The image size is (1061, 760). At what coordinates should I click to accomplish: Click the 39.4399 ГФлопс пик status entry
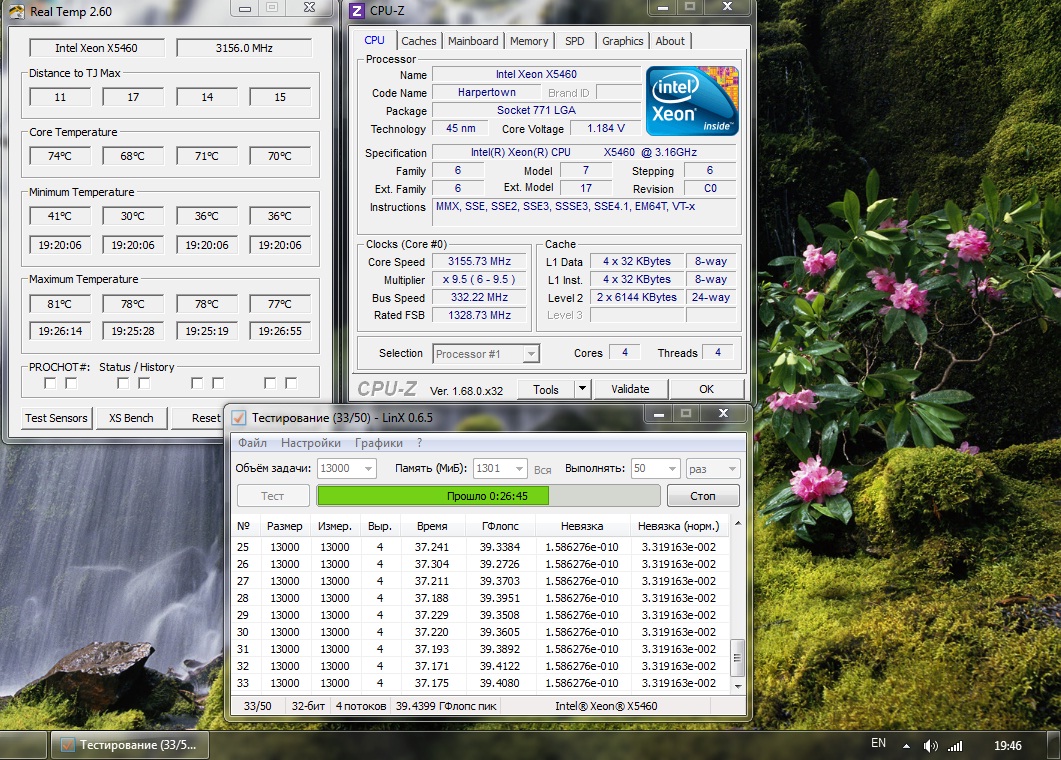coord(446,706)
